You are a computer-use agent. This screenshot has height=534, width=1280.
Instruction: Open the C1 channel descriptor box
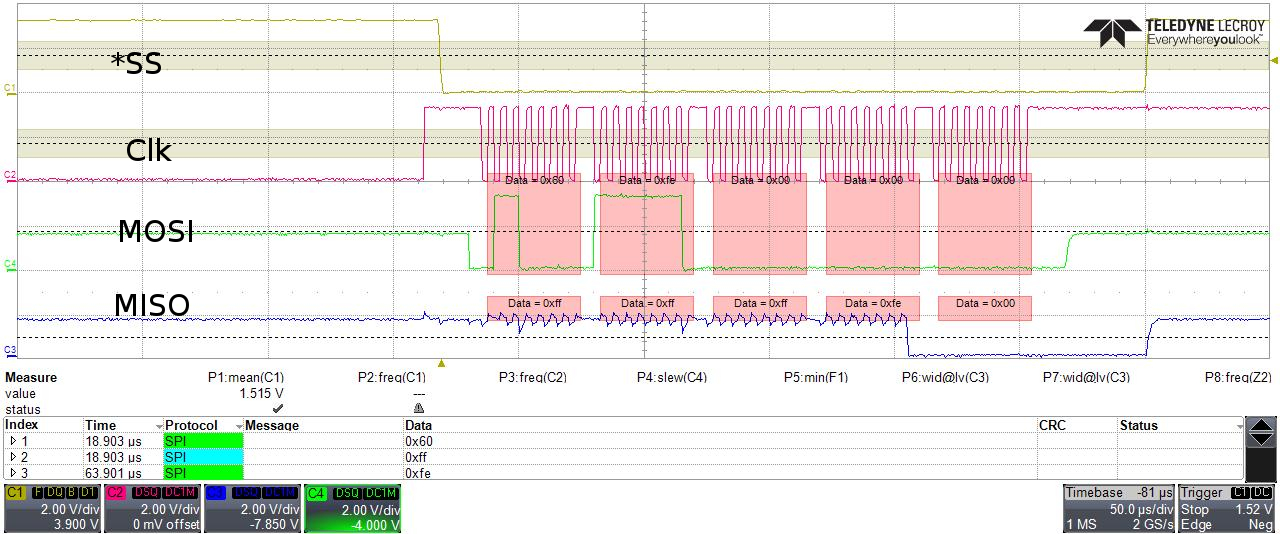pos(52,509)
